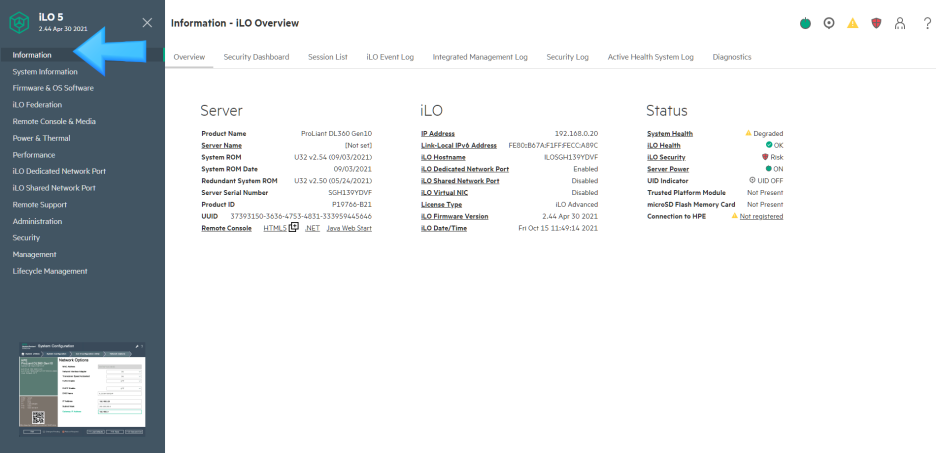This screenshot has height=453, width=936.
Task: Open the Link-Local IPv6 Address link
Action: point(458,145)
